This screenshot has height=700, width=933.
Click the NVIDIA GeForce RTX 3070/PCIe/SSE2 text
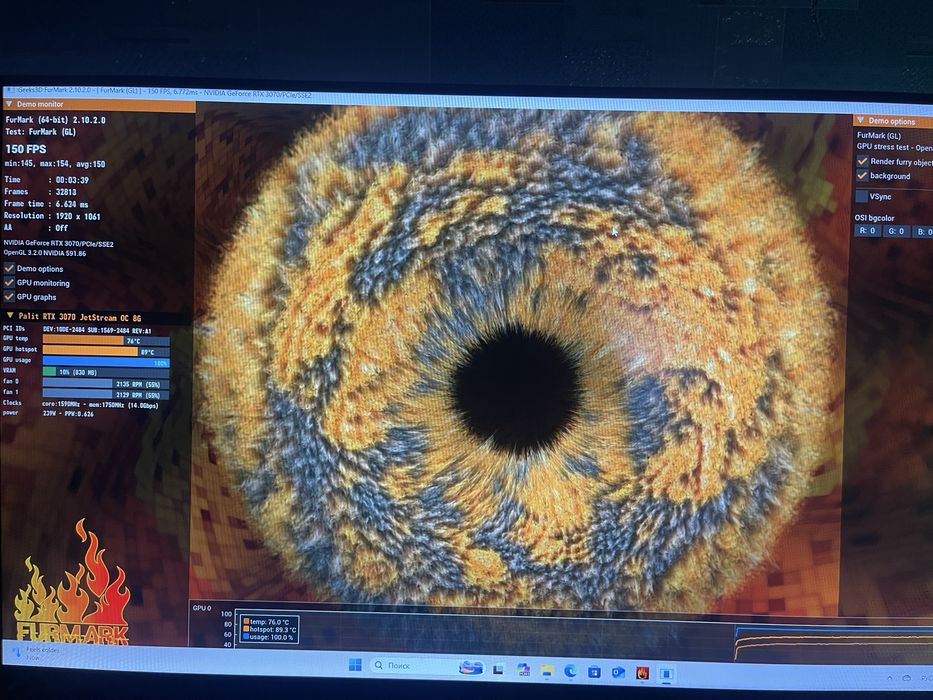pyautogui.click(x=58, y=243)
